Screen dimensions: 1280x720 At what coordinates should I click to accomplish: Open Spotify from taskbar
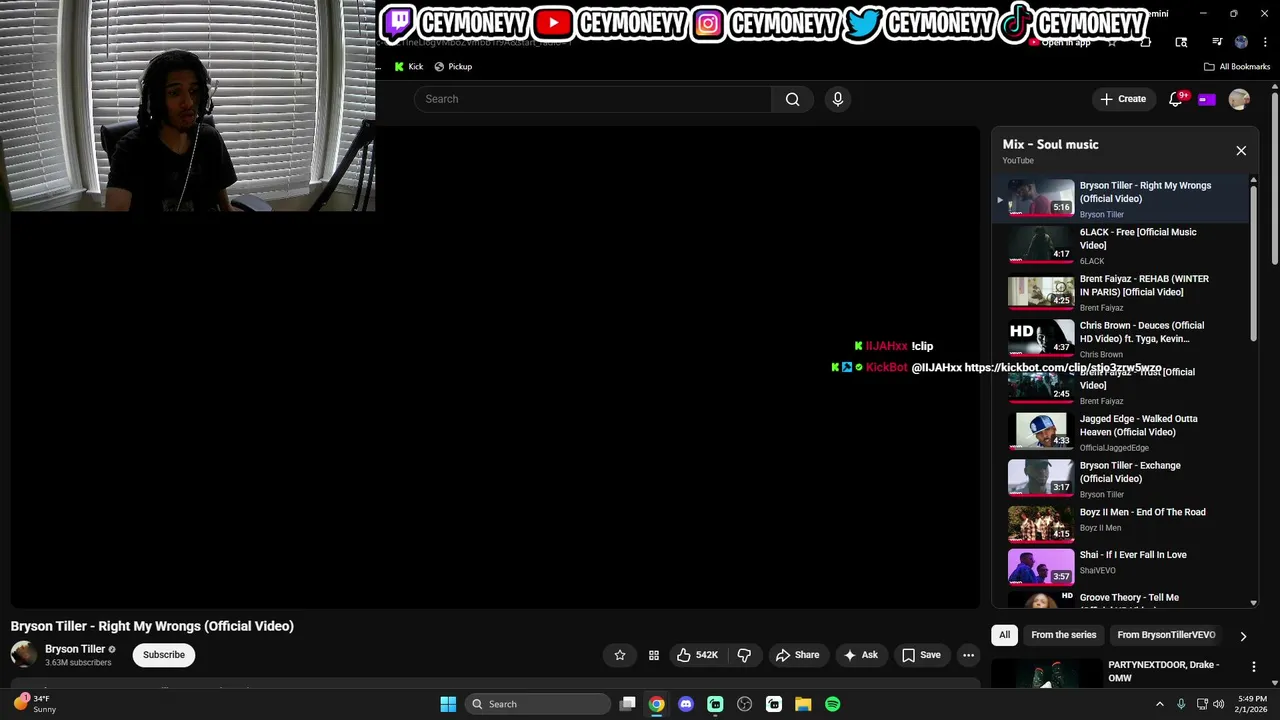[x=833, y=704]
